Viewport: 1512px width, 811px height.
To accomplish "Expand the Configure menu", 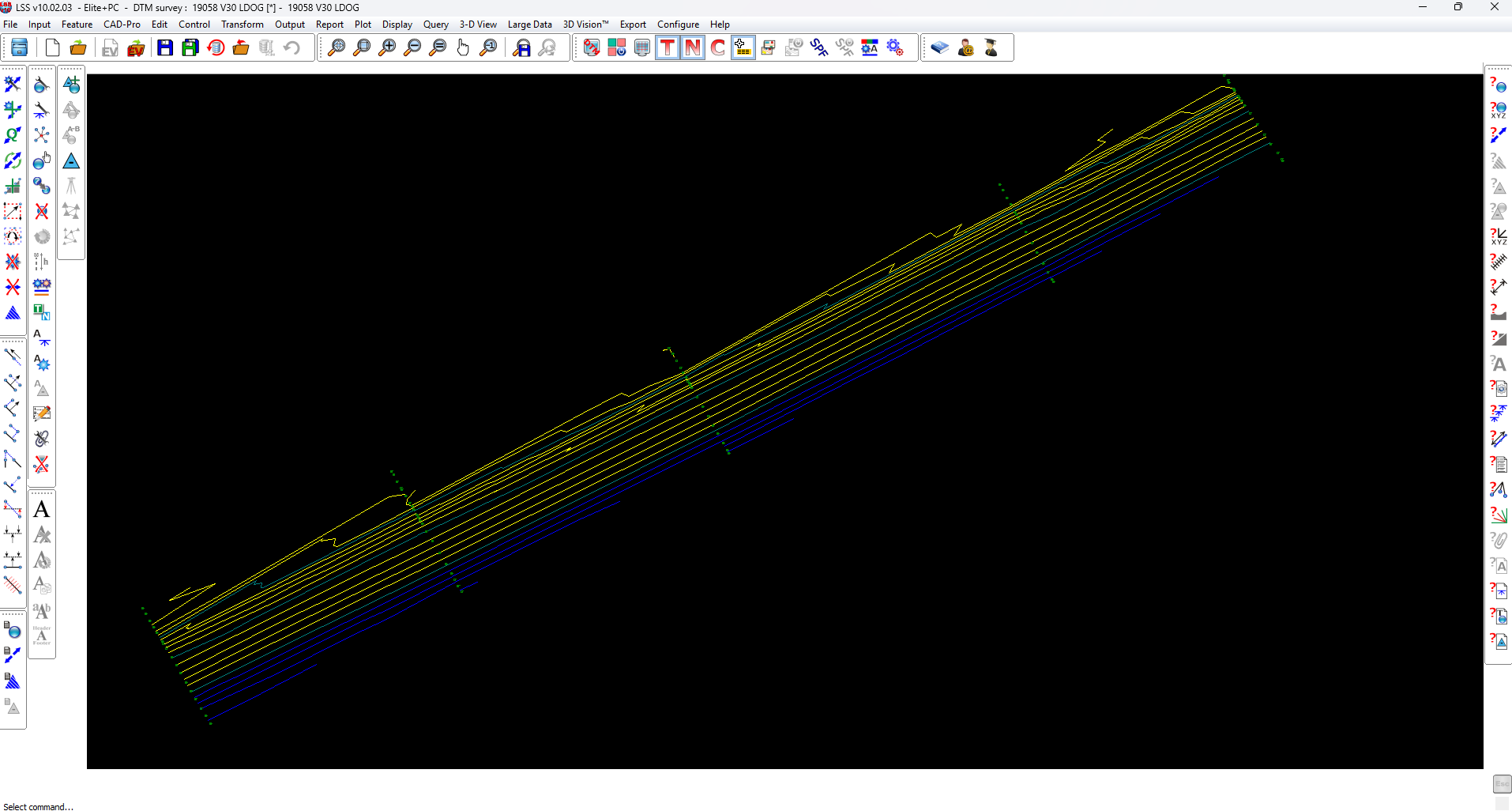I will coord(678,25).
